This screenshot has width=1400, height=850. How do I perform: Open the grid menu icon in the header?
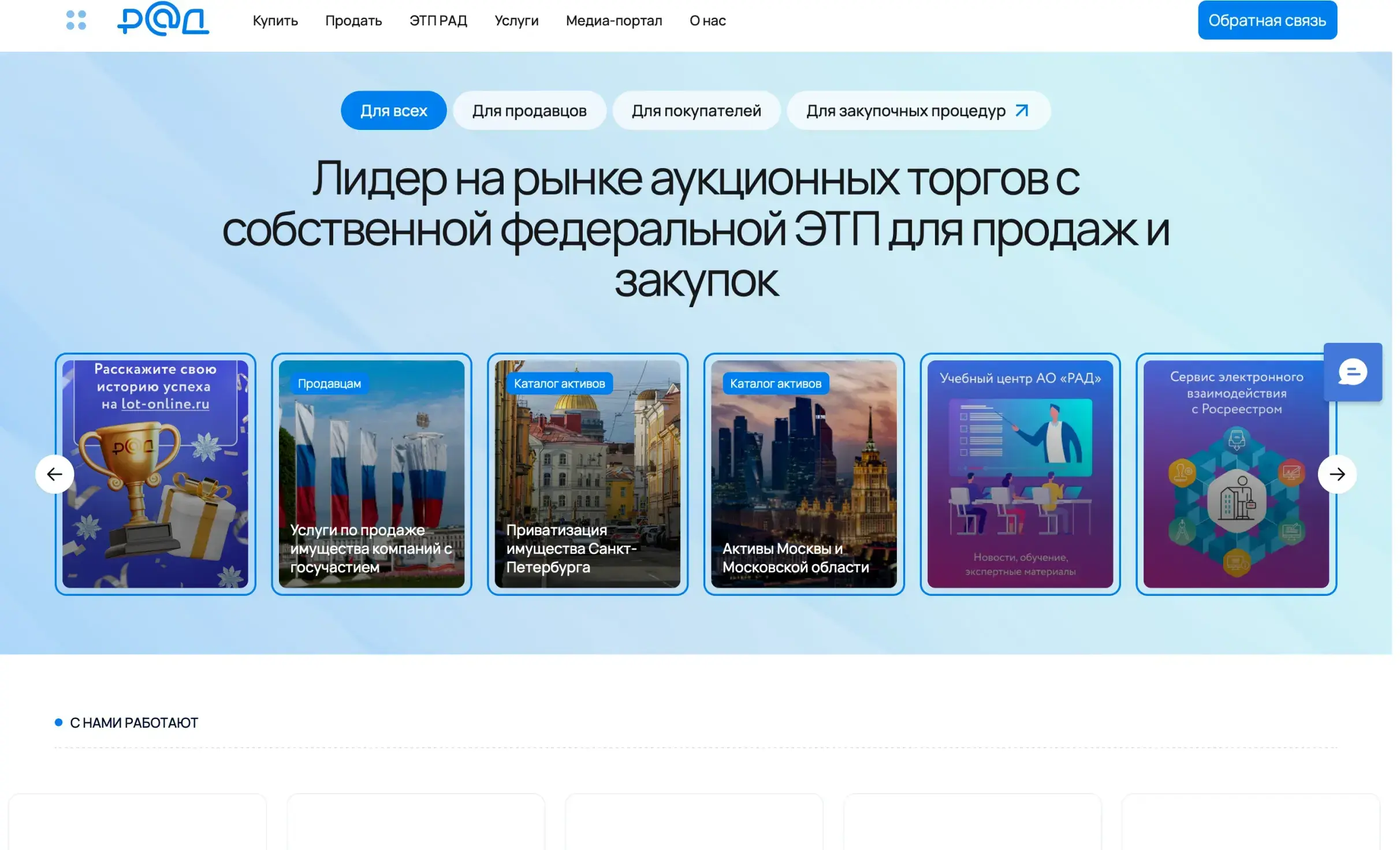click(x=76, y=22)
